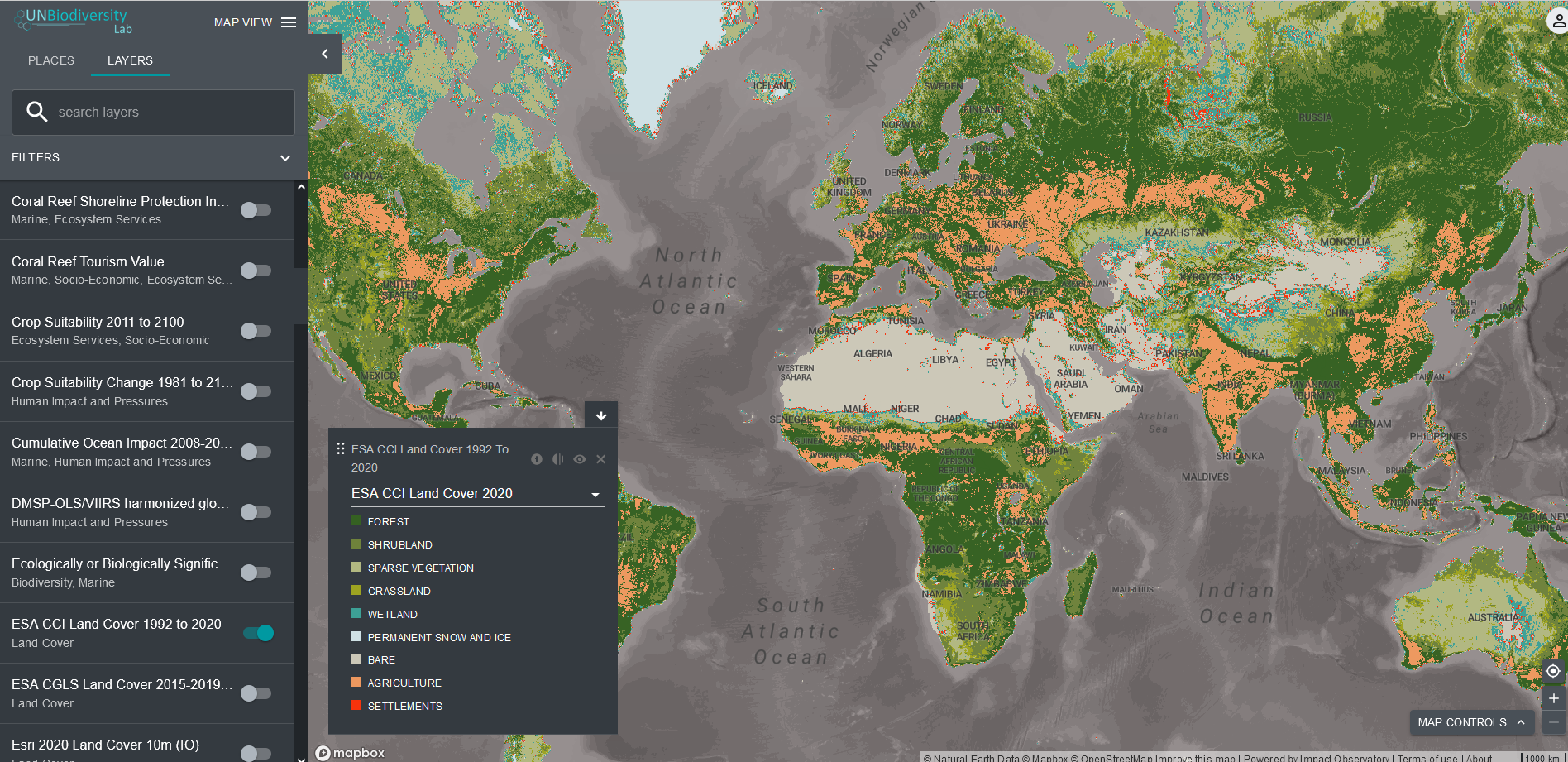This screenshot has width=1568, height=762.
Task: Open the ESA CCI Land Cover 2020 year dropdown
Action: [477, 494]
